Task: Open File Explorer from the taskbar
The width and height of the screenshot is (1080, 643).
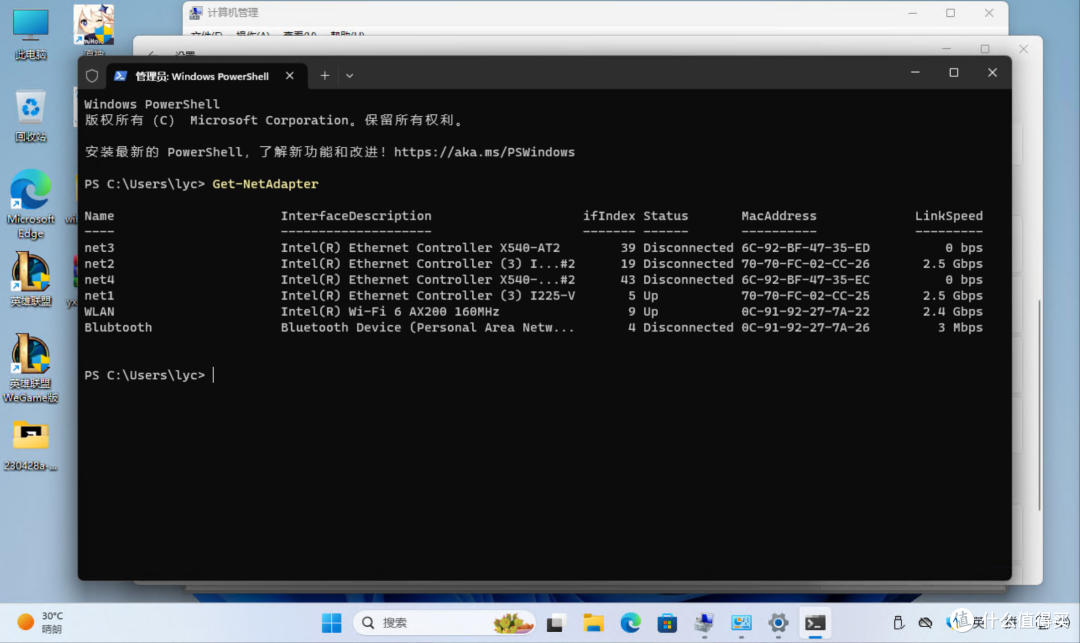Action: [x=593, y=623]
